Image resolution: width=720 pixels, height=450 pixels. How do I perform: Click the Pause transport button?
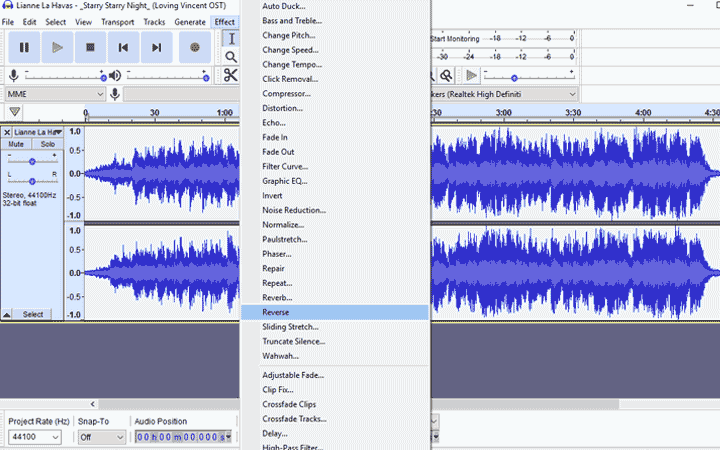pos(24,47)
